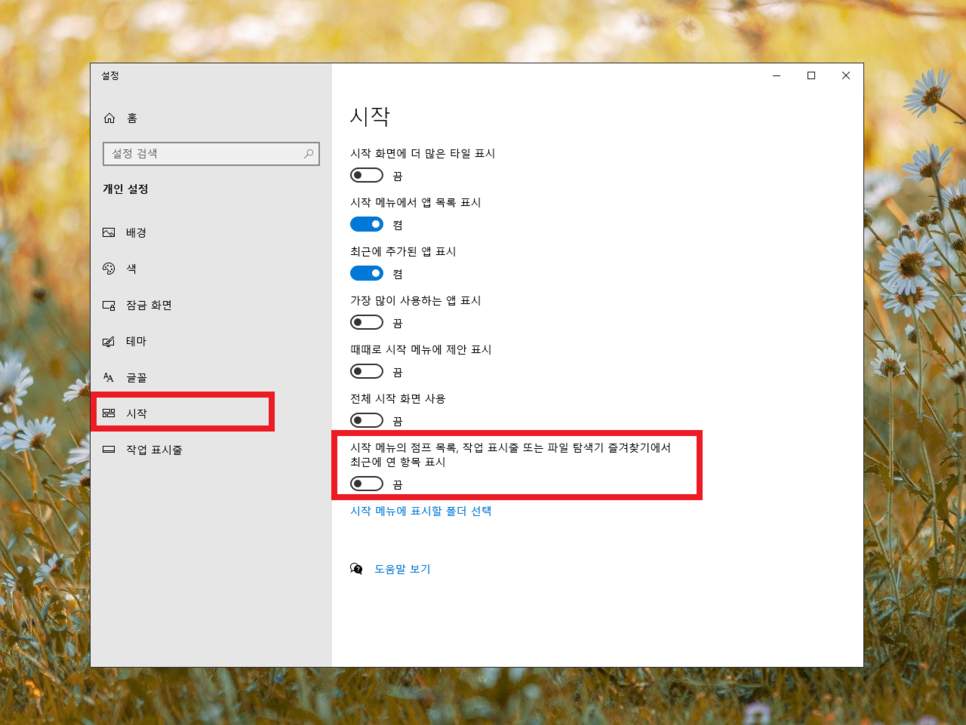966x725 pixels.
Task: Maximize the 설정 window
Action: (x=811, y=76)
